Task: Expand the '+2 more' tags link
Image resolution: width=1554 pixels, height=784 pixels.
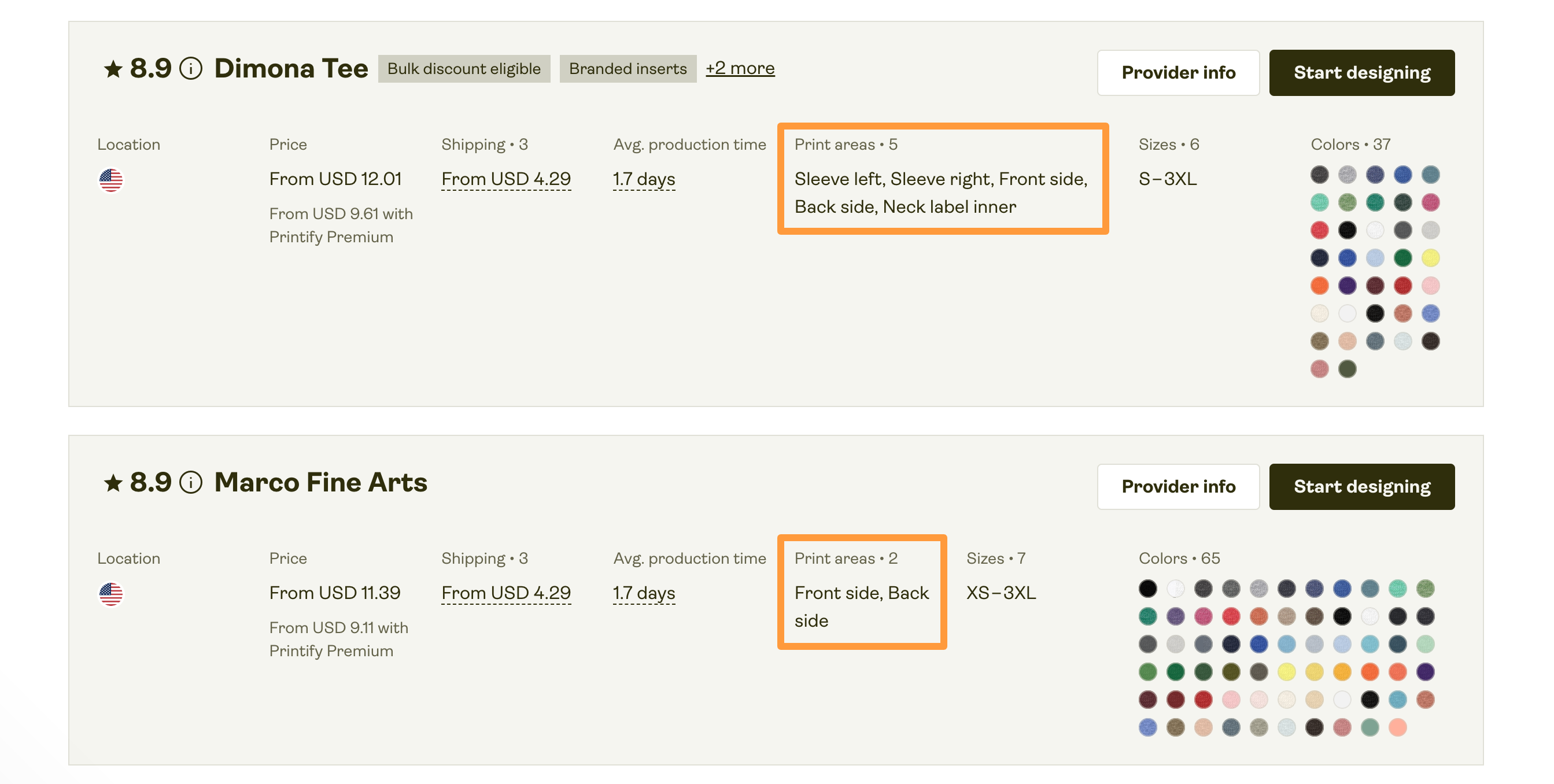Action: (740, 68)
